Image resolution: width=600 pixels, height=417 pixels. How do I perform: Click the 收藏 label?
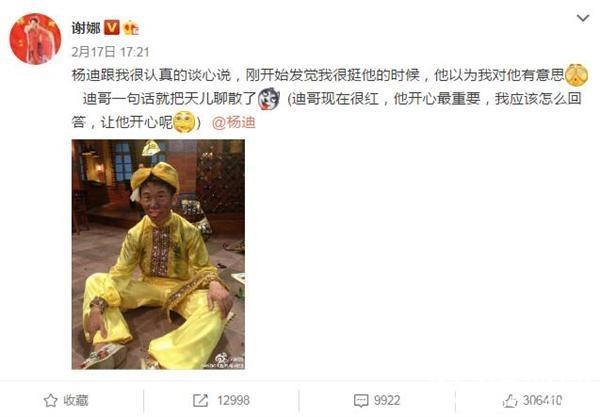point(76,401)
